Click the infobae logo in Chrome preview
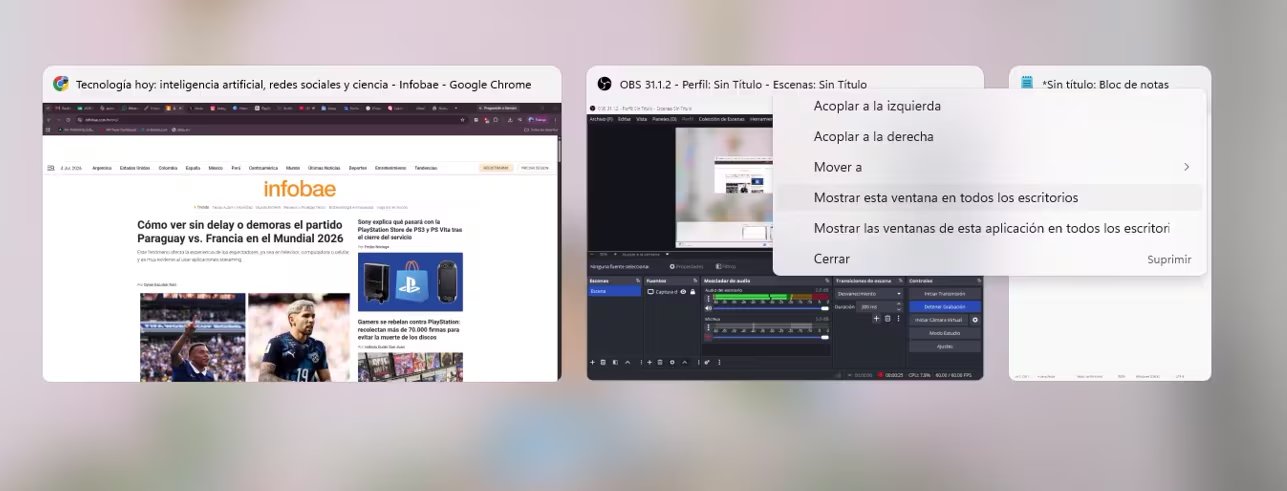1287x491 pixels. click(300, 188)
